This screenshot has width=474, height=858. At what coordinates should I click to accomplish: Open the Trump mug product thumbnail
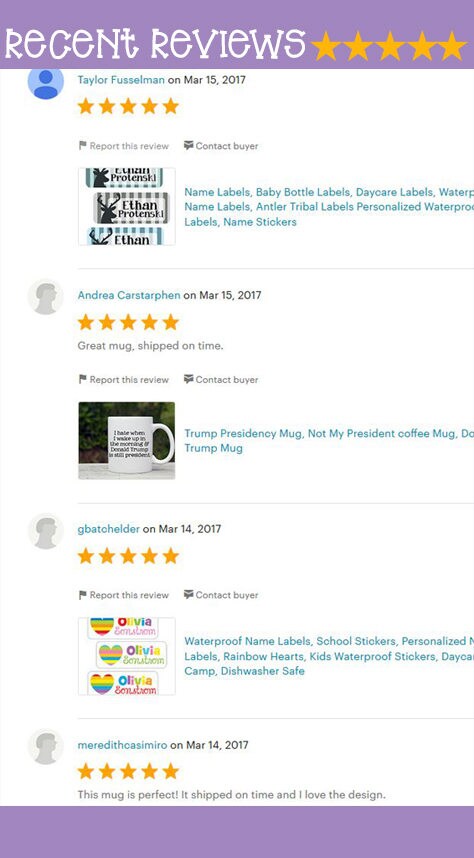[127, 440]
